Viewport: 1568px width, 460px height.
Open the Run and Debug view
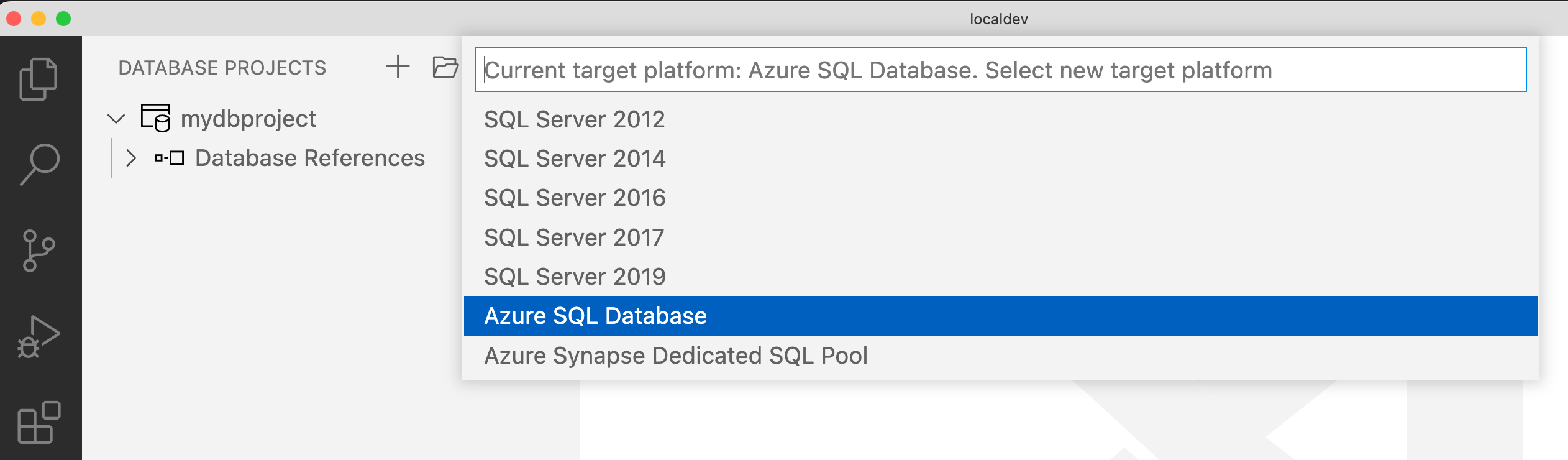pos(39,337)
